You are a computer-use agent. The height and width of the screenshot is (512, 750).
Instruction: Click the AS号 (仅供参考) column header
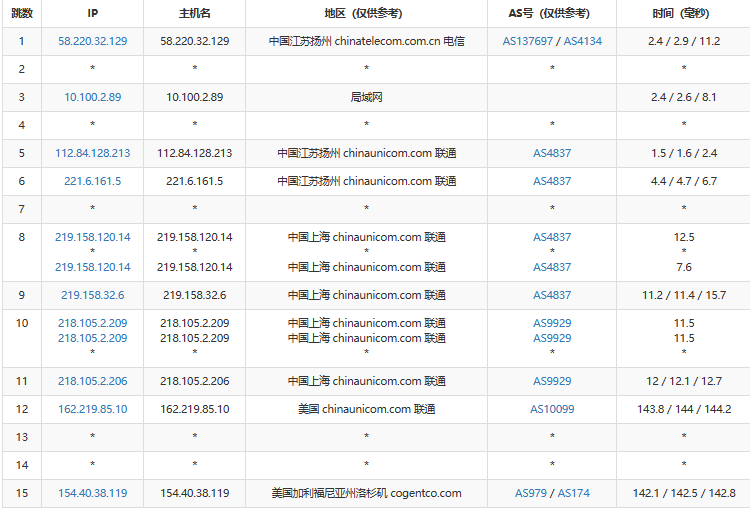pos(552,13)
